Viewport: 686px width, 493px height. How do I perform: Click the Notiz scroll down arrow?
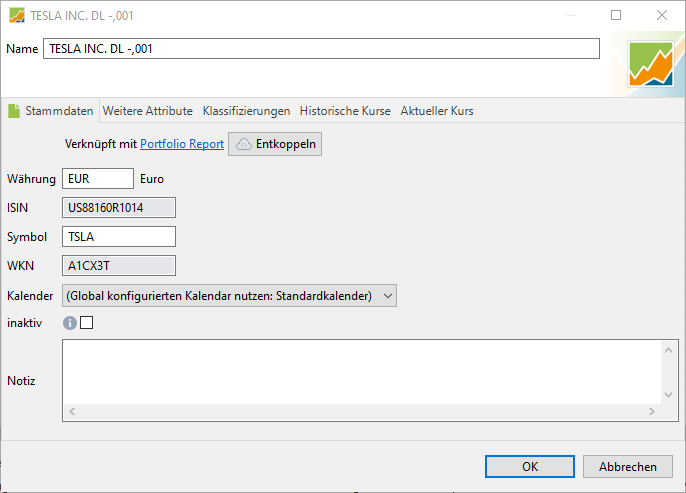(669, 395)
